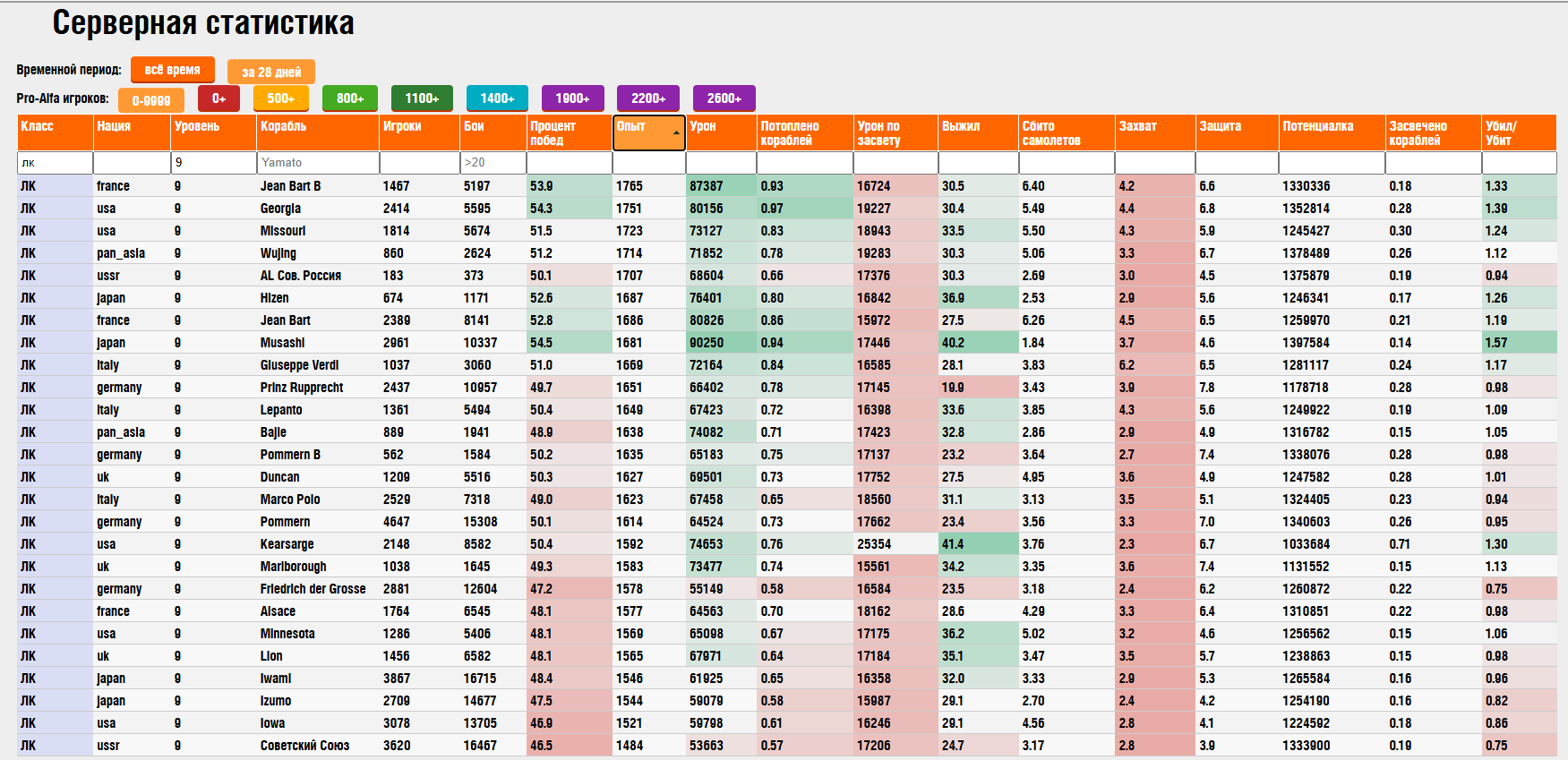Apply the purple 2600+ player filter
Viewport: 1568px width, 760px height.
pos(724,98)
